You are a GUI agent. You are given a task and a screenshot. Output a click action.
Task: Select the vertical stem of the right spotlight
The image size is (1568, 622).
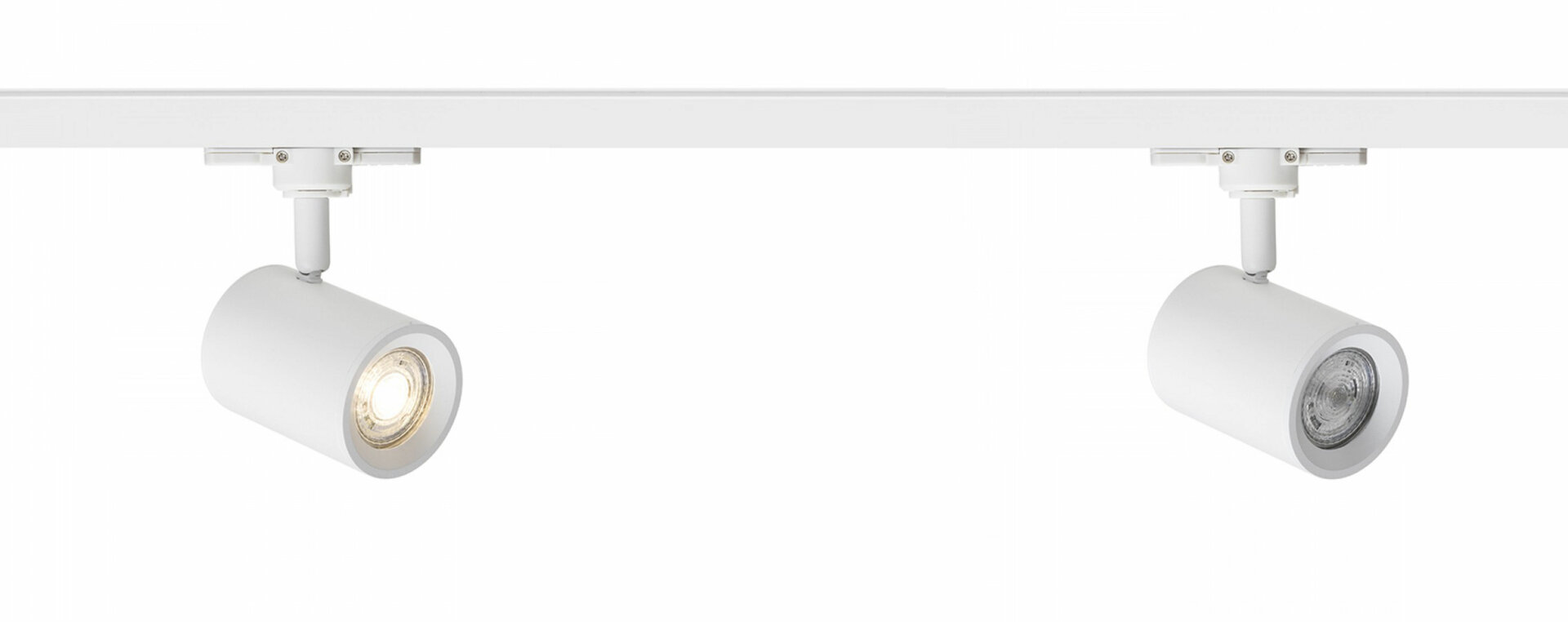[x=1257, y=235]
